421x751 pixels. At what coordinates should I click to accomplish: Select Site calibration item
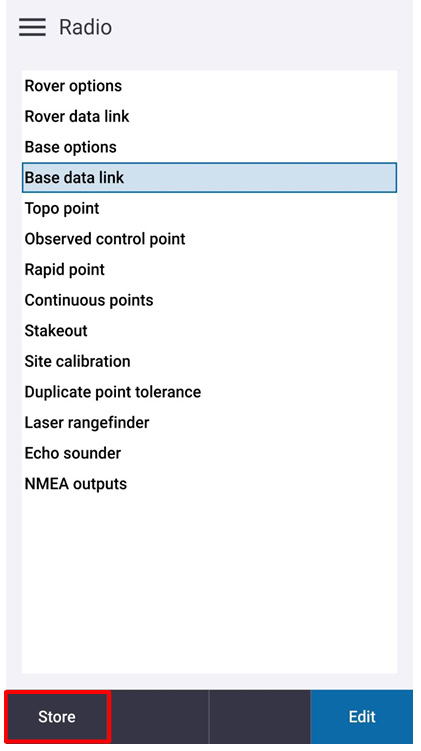[x=209, y=362]
